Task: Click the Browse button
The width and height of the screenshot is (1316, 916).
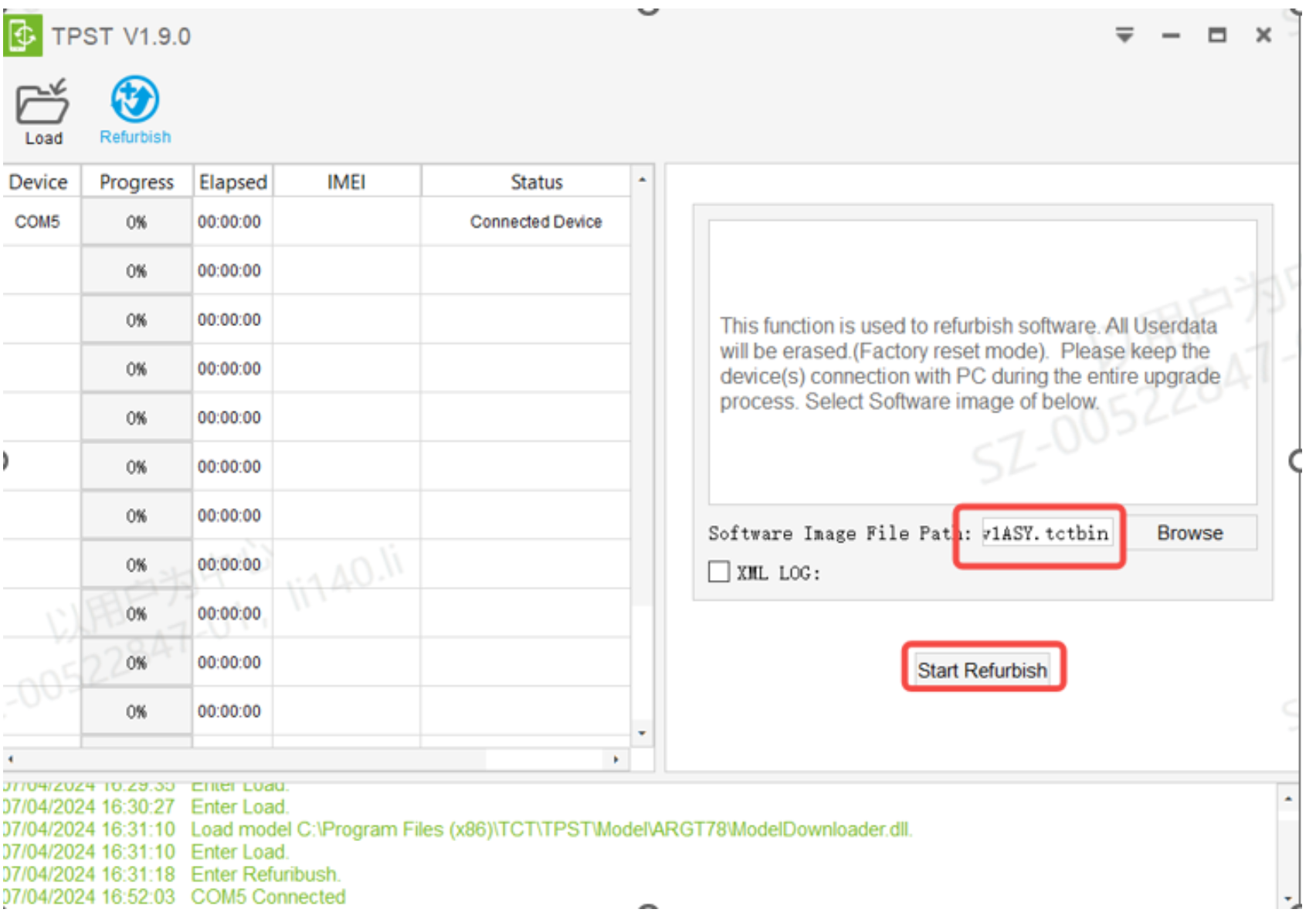Action: coord(1189,533)
